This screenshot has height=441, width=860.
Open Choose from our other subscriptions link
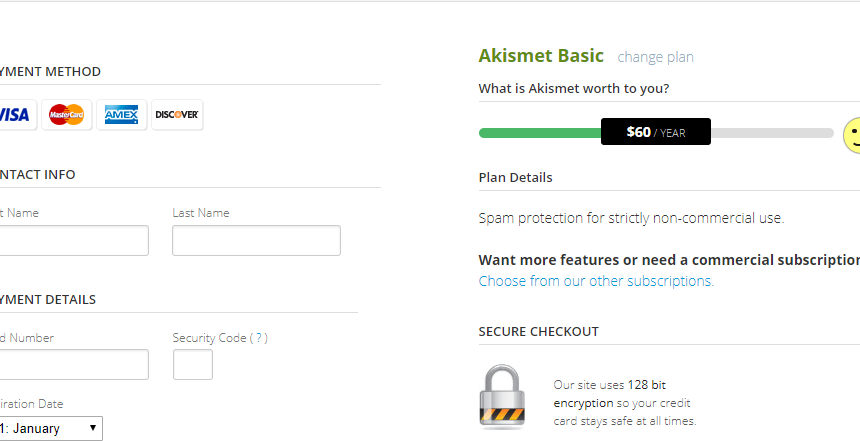pos(596,281)
